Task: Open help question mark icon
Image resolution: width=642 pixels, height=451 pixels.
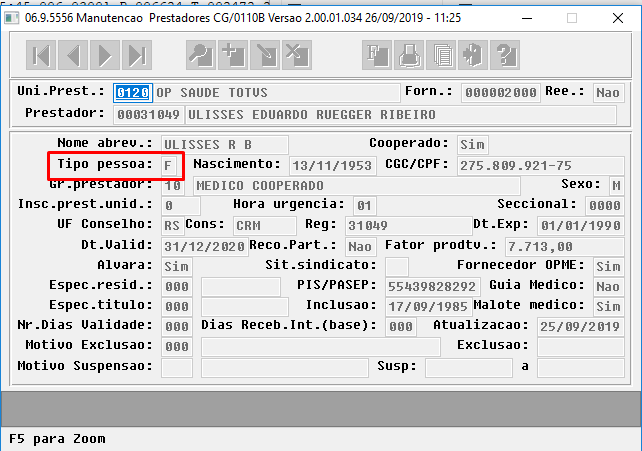Action: pos(504,55)
